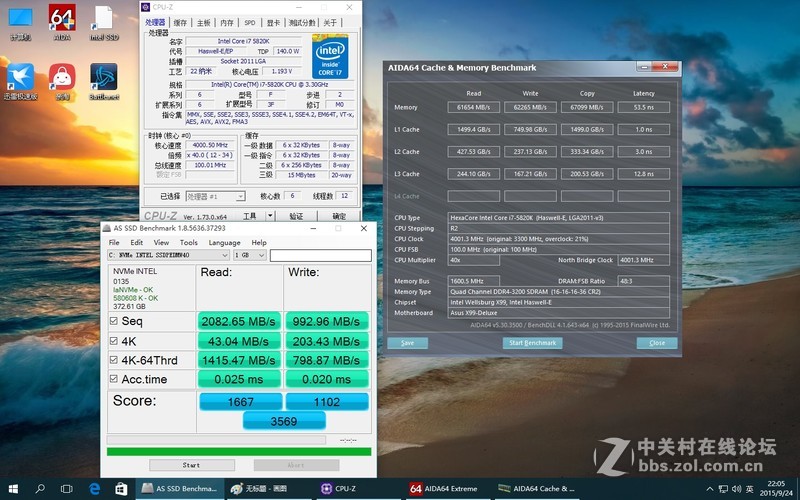Open Task View from the taskbar
This screenshot has height=500, width=800.
pyautogui.click(x=66, y=489)
